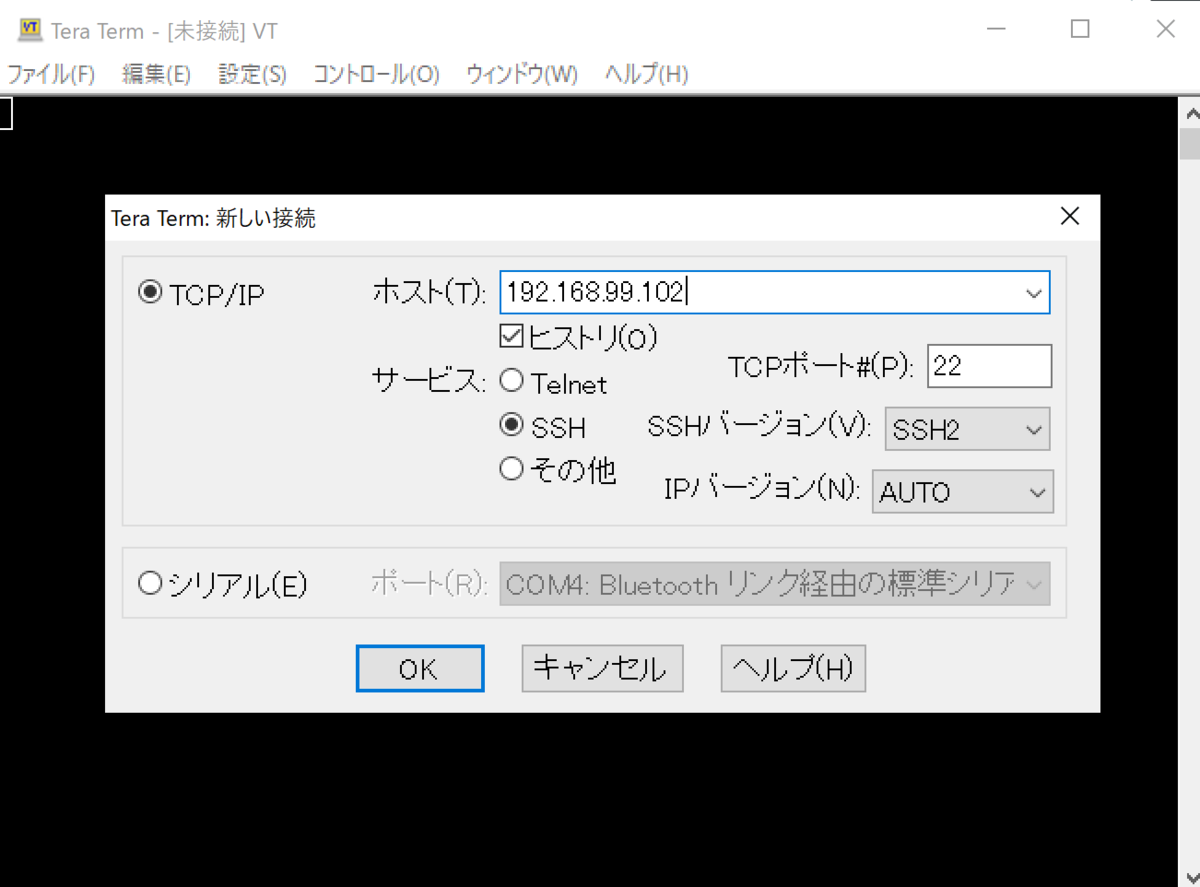The image size is (1200, 887).
Task: Click the Tera Term: 新しい接続 dialog title
Action: point(214,218)
